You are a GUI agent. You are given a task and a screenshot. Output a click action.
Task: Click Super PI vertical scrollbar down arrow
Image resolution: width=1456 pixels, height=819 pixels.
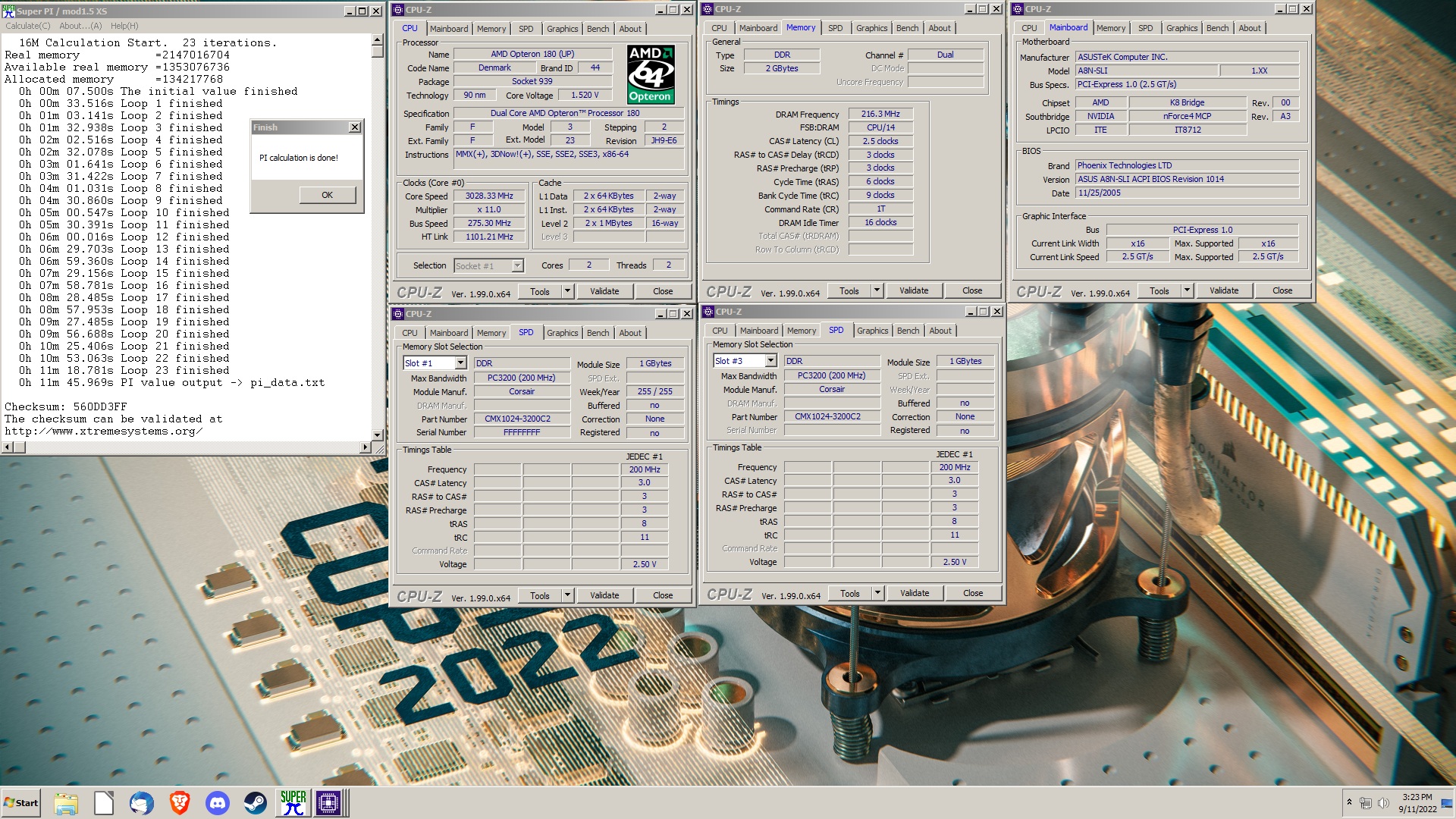pyautogui.click(x=378, y=435)
